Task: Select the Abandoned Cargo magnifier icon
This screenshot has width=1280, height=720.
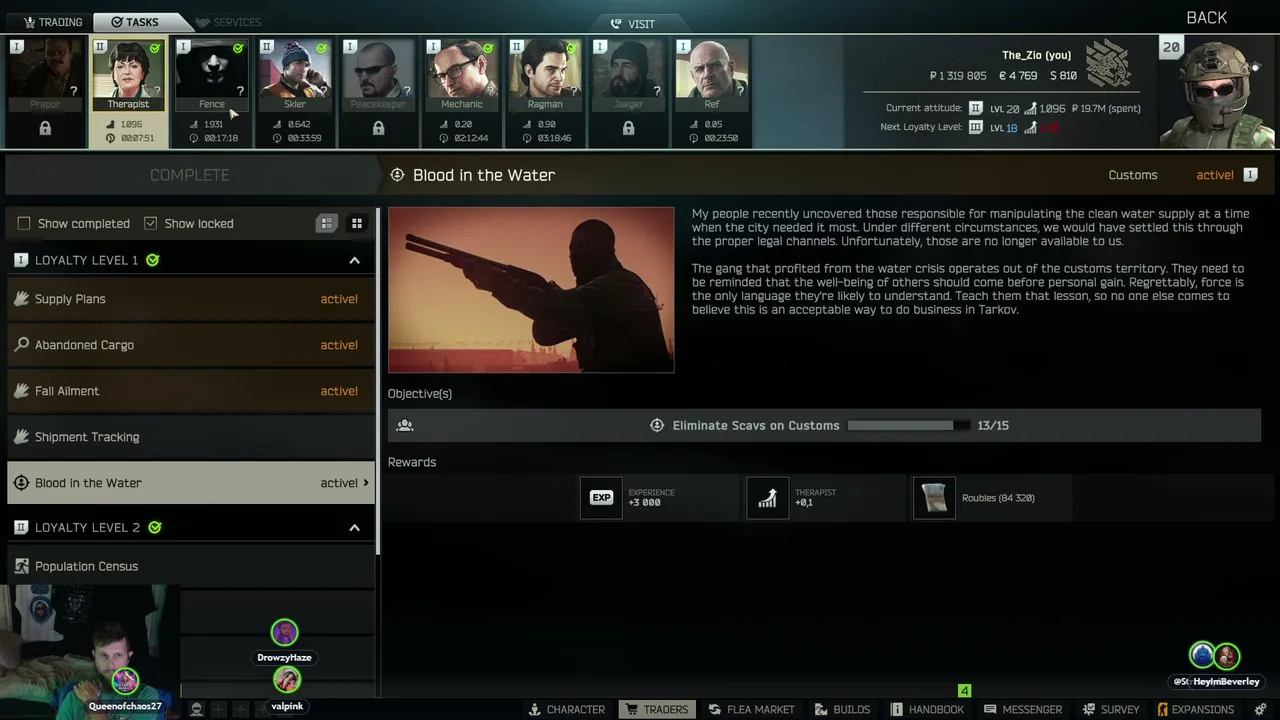Action: point(21,345)
